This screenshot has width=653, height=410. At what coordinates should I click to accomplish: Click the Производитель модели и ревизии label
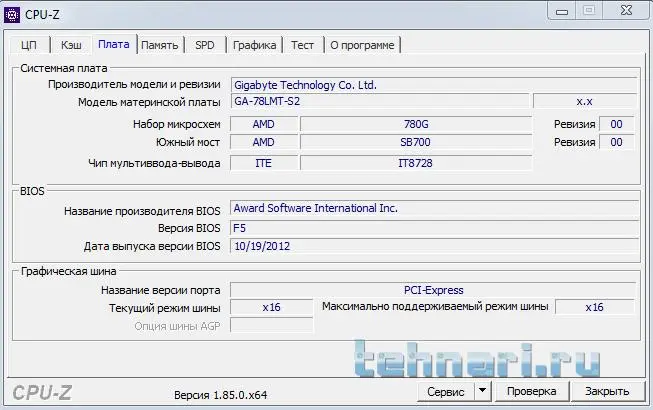click(x=134, y=84)
